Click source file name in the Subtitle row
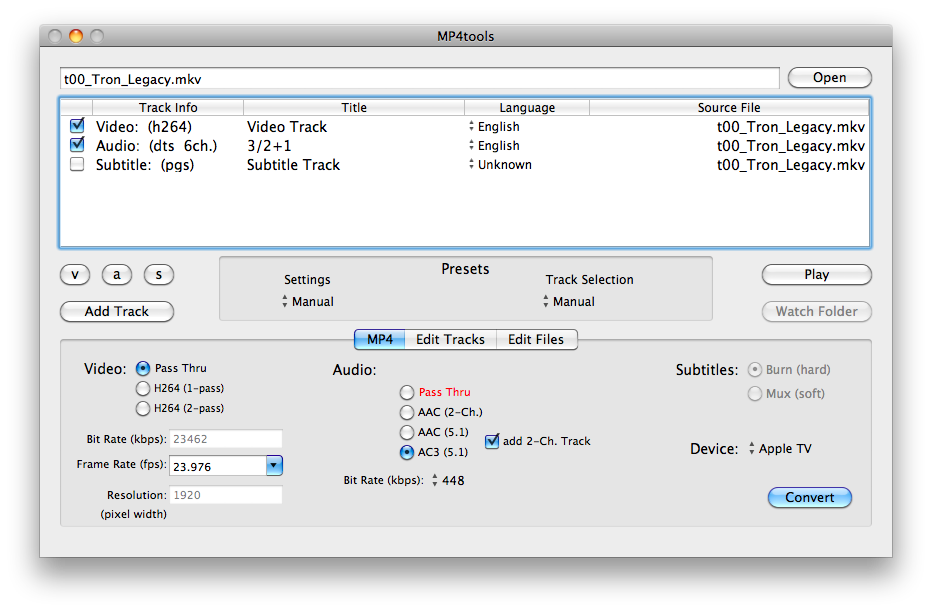Image resolution: width=932 pixels, height=612 pixels. pos(791,165)
